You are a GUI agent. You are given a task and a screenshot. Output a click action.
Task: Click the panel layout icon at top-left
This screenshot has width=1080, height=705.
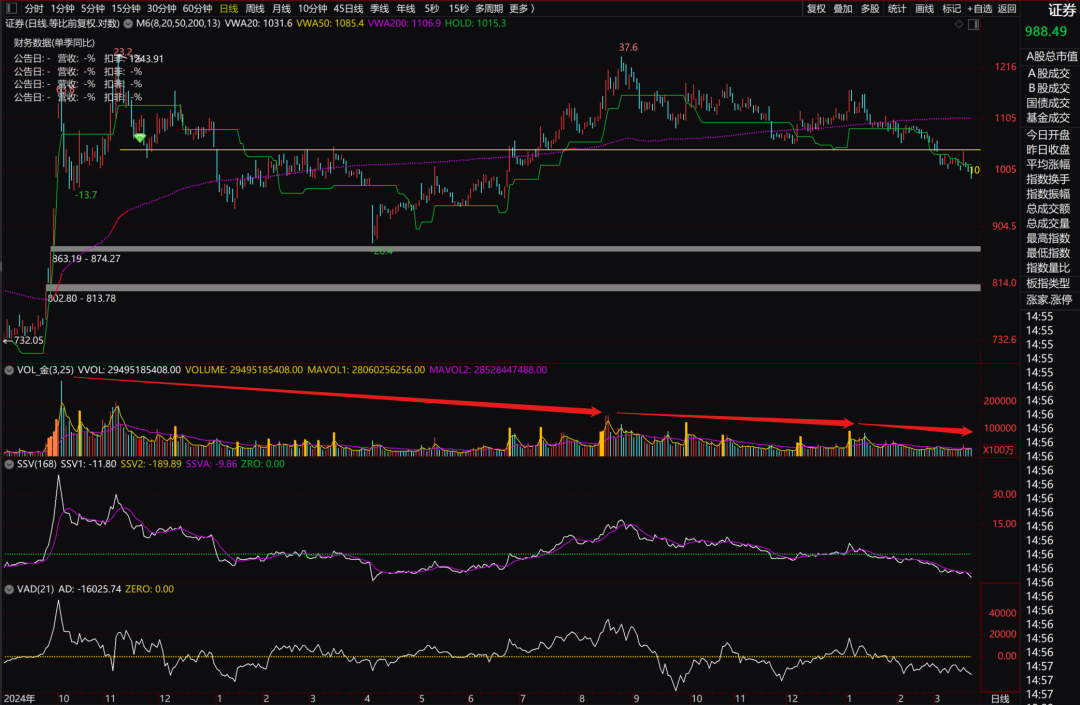11,8
